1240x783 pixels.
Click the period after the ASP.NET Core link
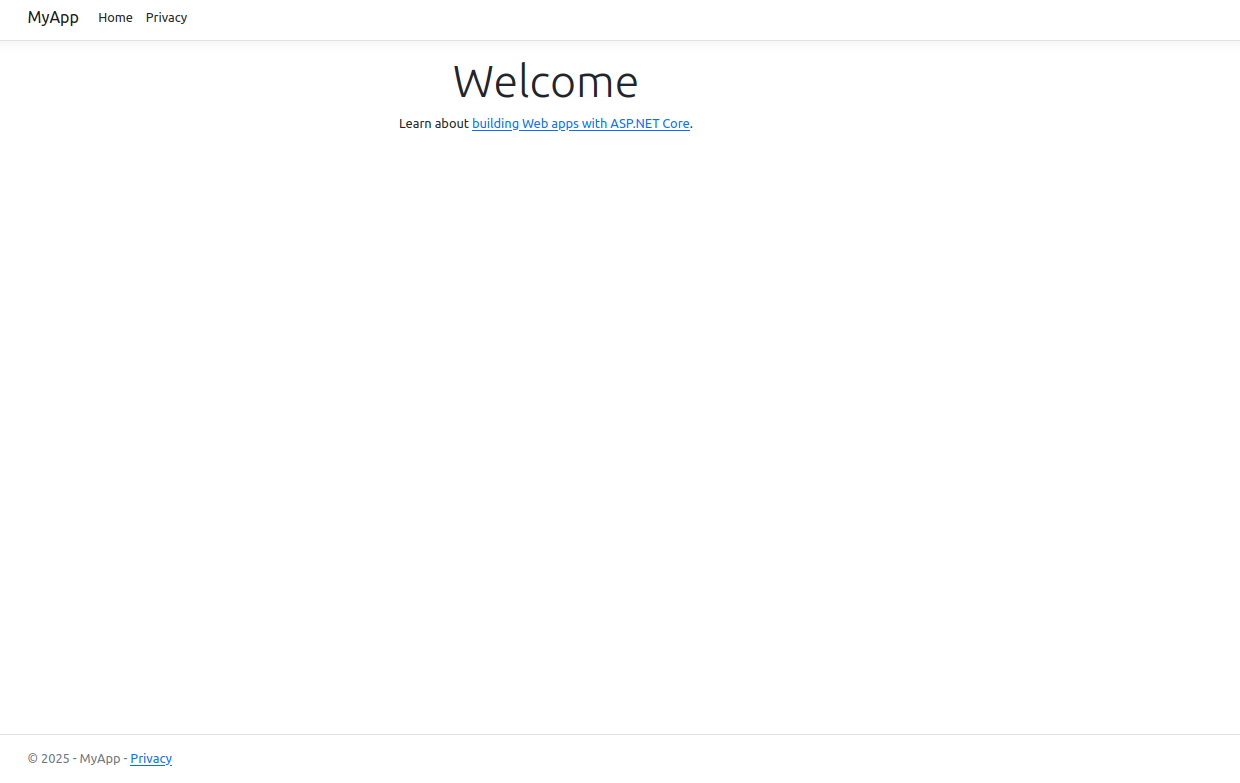[692, 125]
